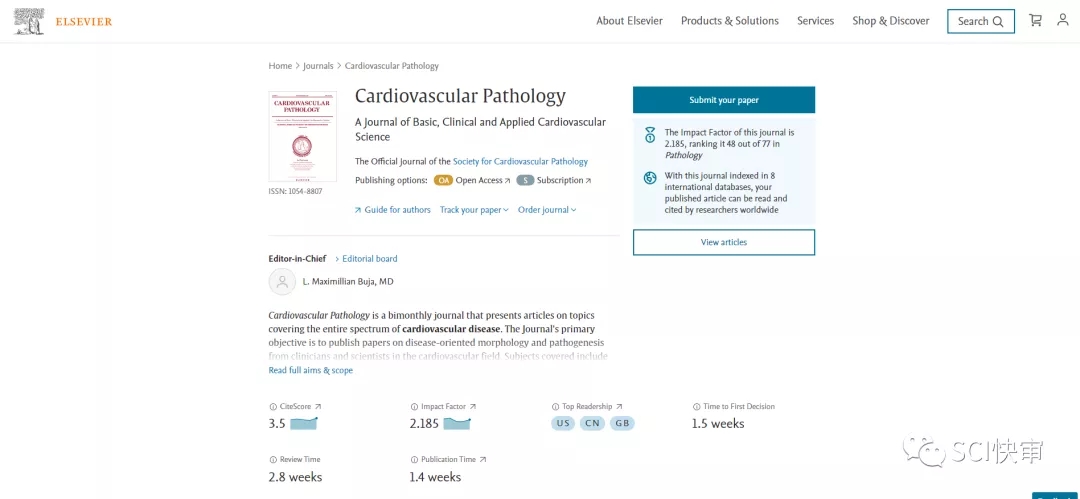Click the Search box in header
Screen dimensions: 1080x499
pyautogui.click(x=980, y=21)
